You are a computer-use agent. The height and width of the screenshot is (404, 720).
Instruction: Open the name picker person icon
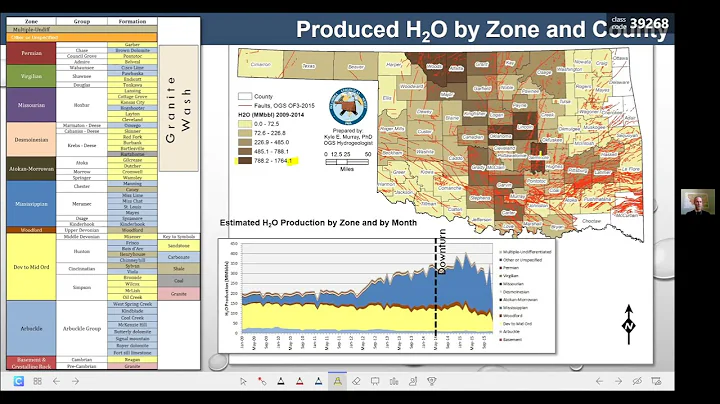[413, 381]
